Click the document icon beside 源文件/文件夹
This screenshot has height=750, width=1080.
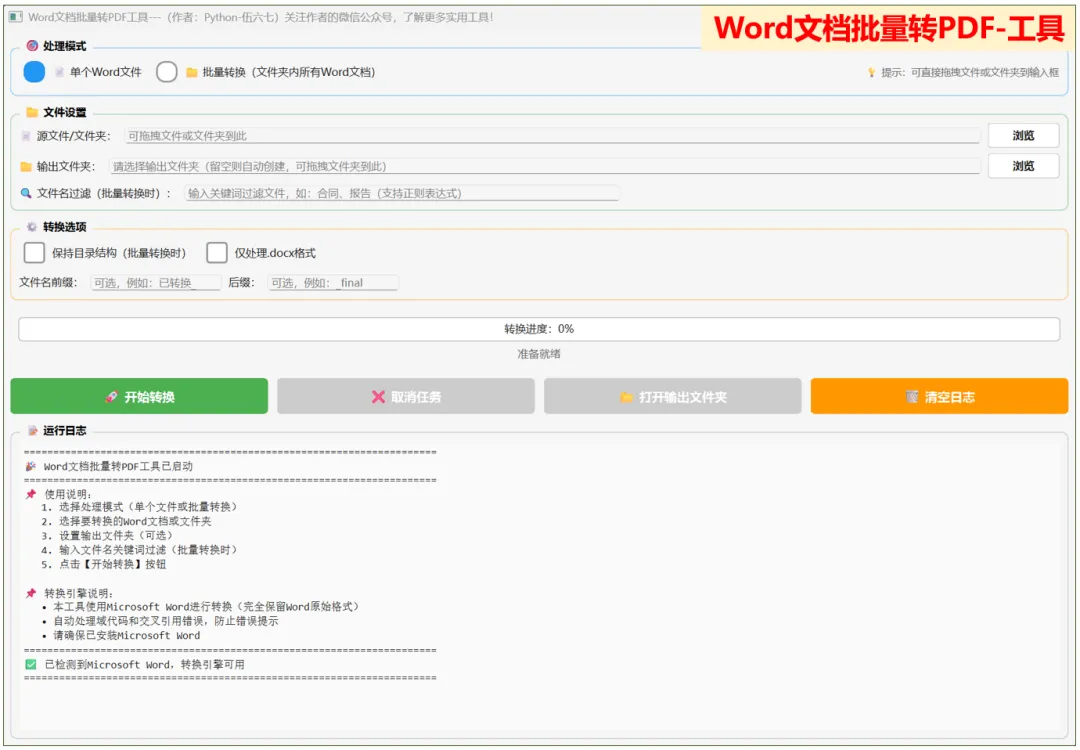point(26,136)
